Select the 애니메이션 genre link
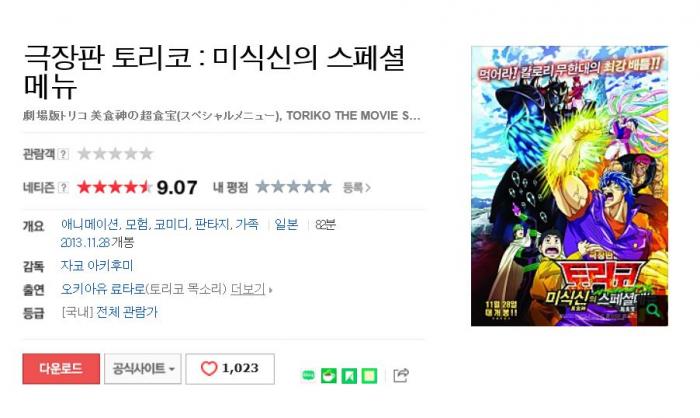 (x=90, y=224)
